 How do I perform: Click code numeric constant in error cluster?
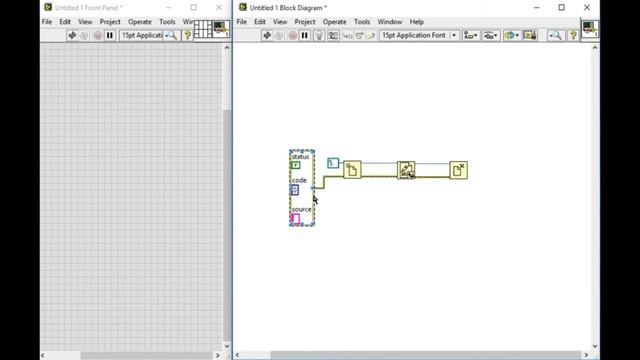pos(294,190)
